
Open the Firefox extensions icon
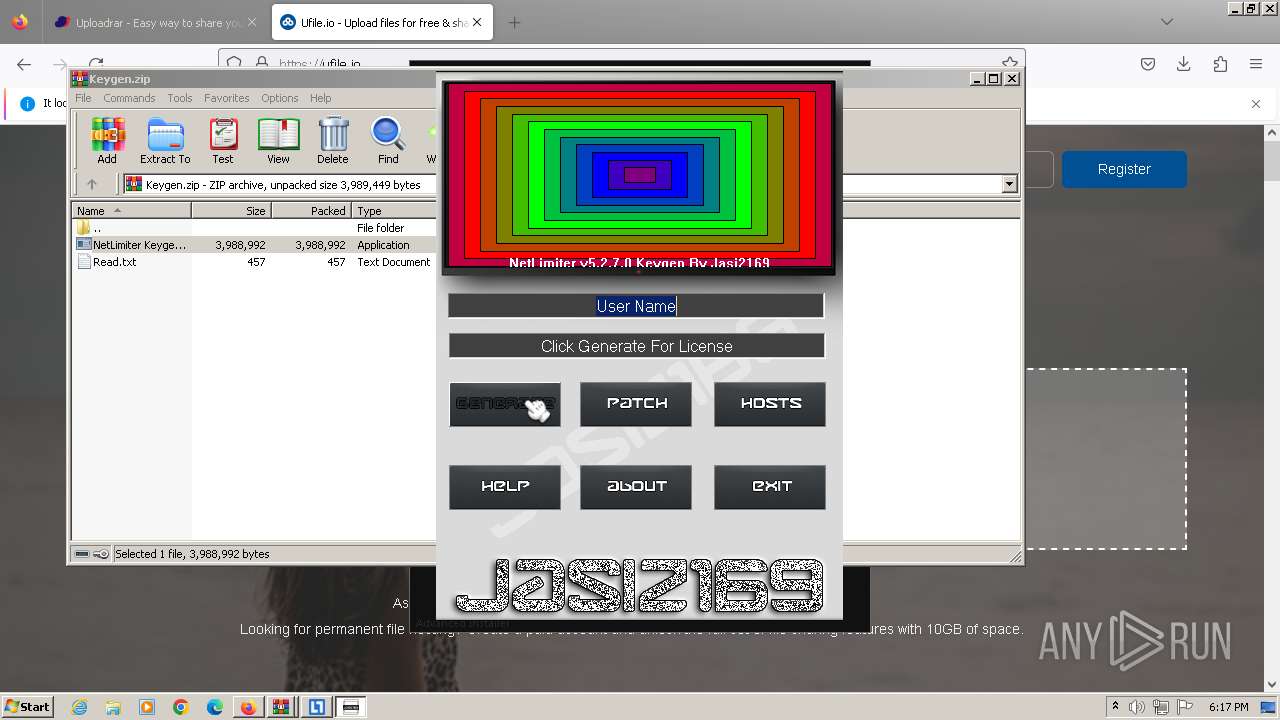pyautogui.click(x=1220, y=64)
